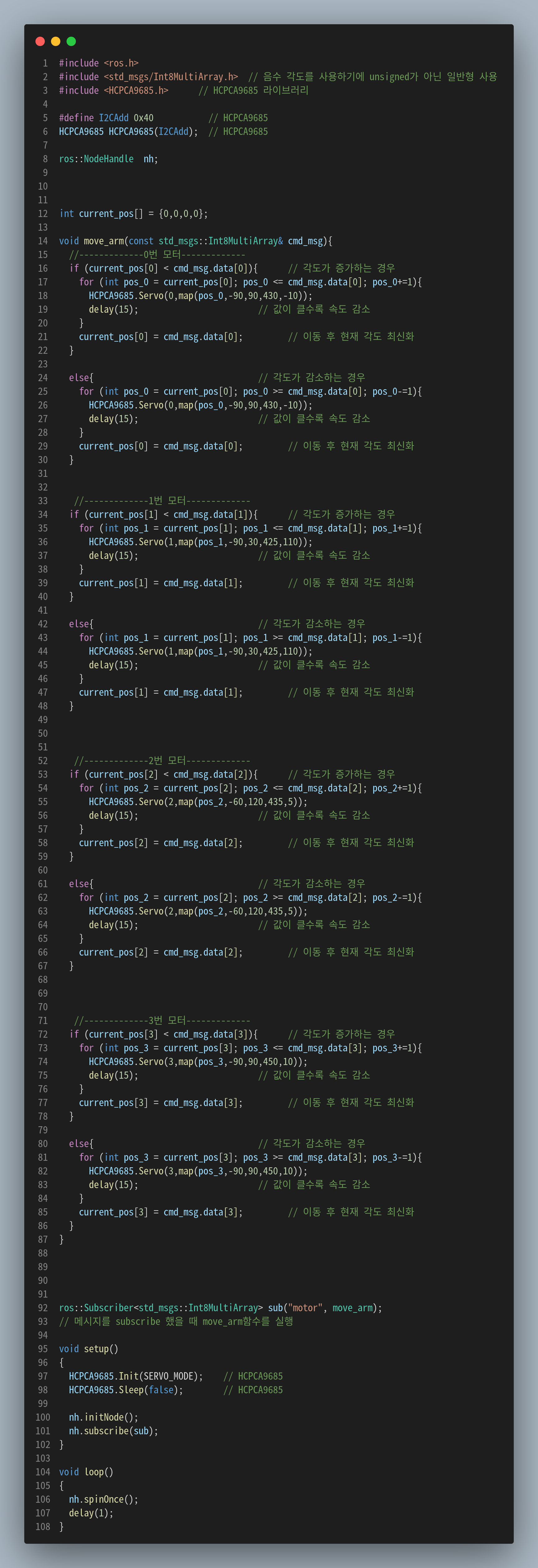The height and width of the screenshot is (1568, 538).
Task: Click 'nh.spinOnce();' statement
Action: tap(104, 1500)
